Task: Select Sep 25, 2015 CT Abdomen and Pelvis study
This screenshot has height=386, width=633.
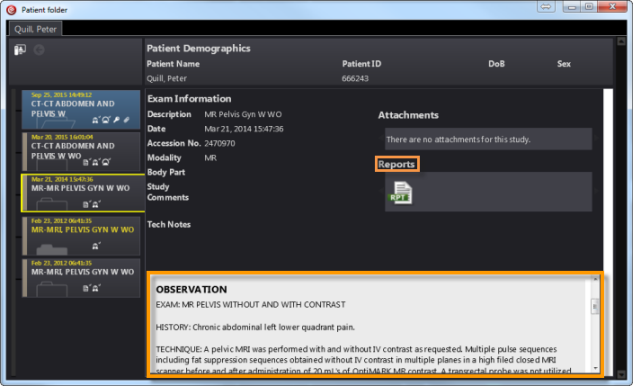Action: point(81,109)
